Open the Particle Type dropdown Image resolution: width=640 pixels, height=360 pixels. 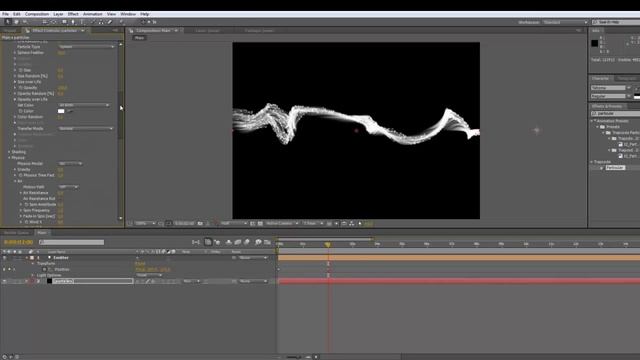pyautogui.click(x=86, y=47)
